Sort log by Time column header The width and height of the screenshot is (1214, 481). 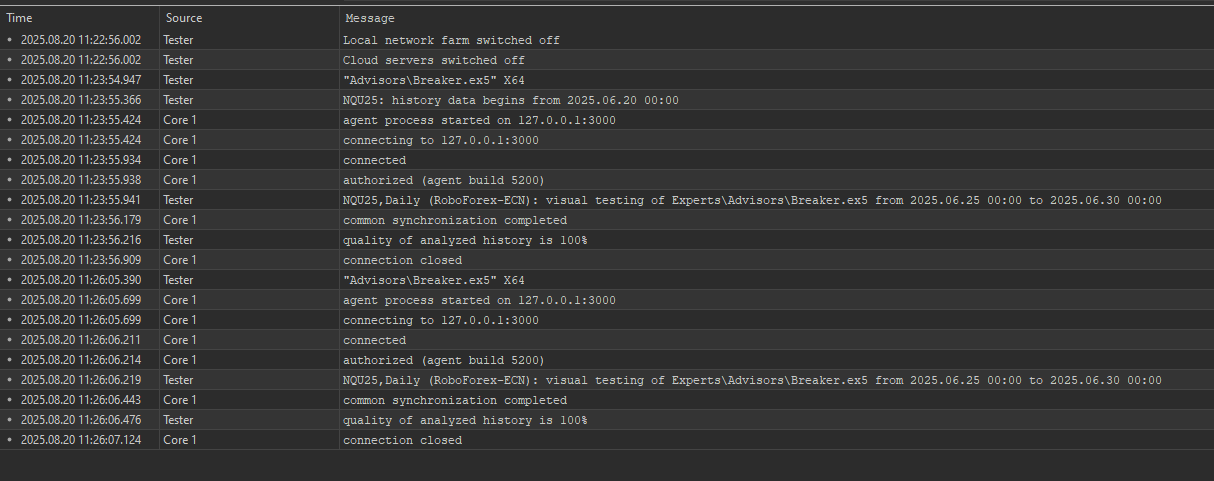[x=79, y=18]
